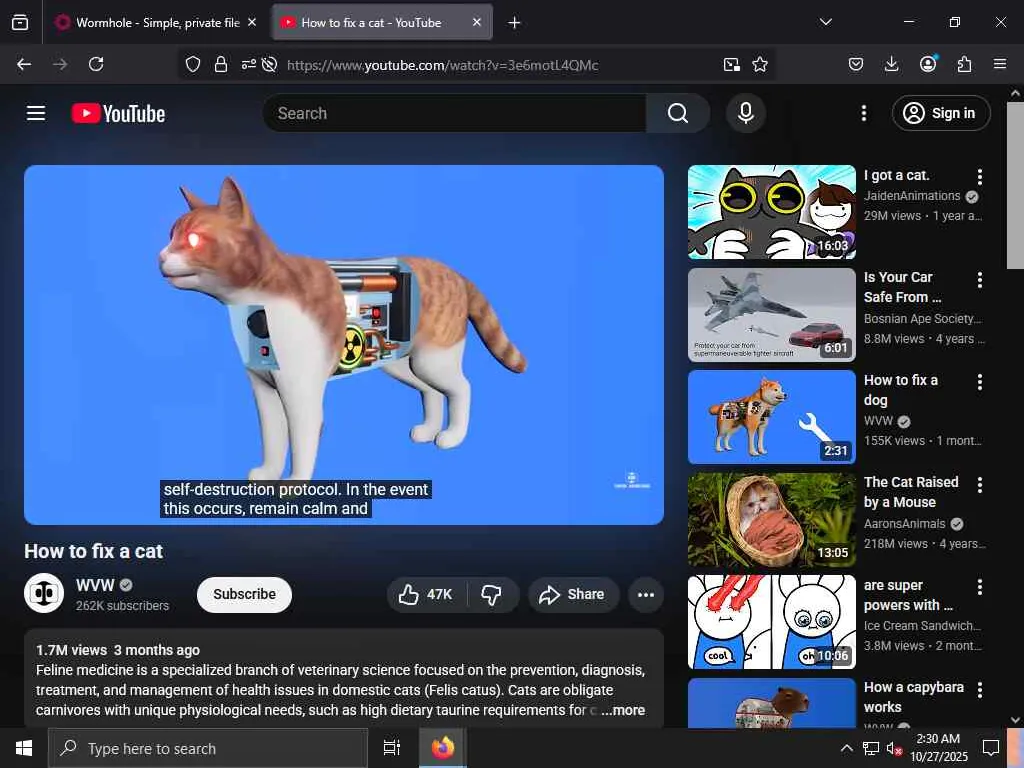The height and width of the screenshot is (768, 1024).
Task: Open options for 'Is Your Car Safe From'
Action: click(x=980, y=280)
